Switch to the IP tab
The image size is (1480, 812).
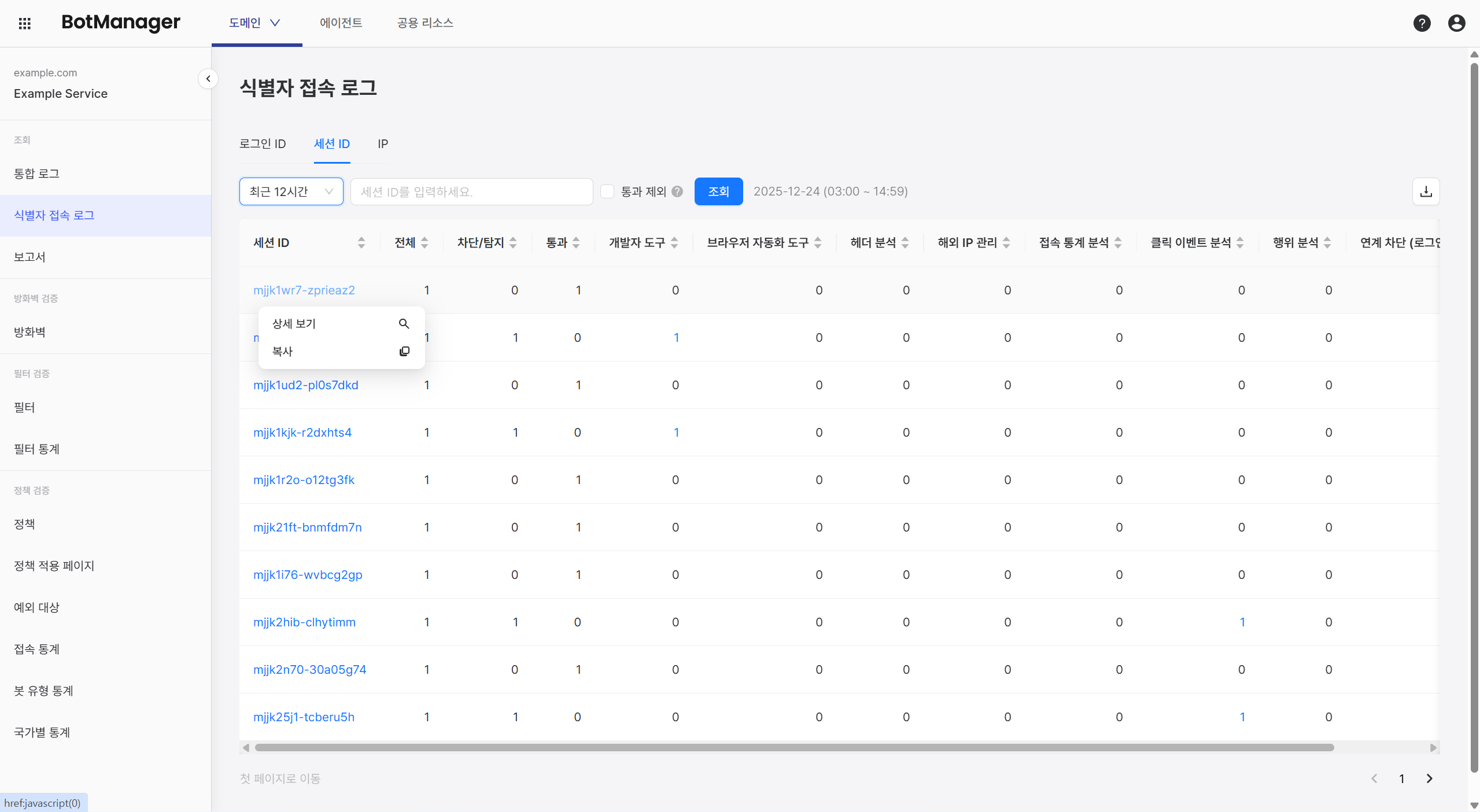(382, 144)
